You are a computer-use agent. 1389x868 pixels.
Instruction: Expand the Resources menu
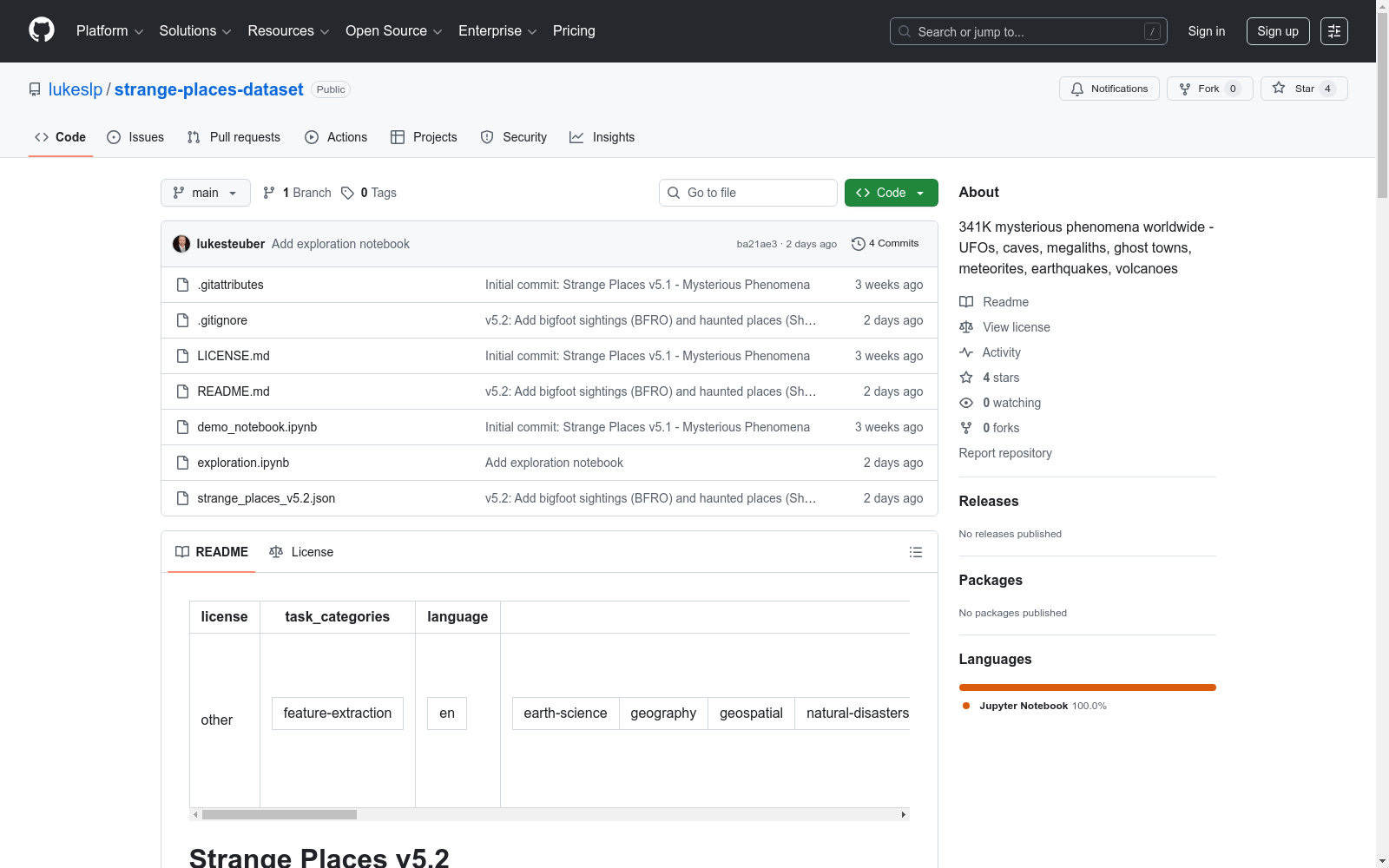(x=288, y=31)
